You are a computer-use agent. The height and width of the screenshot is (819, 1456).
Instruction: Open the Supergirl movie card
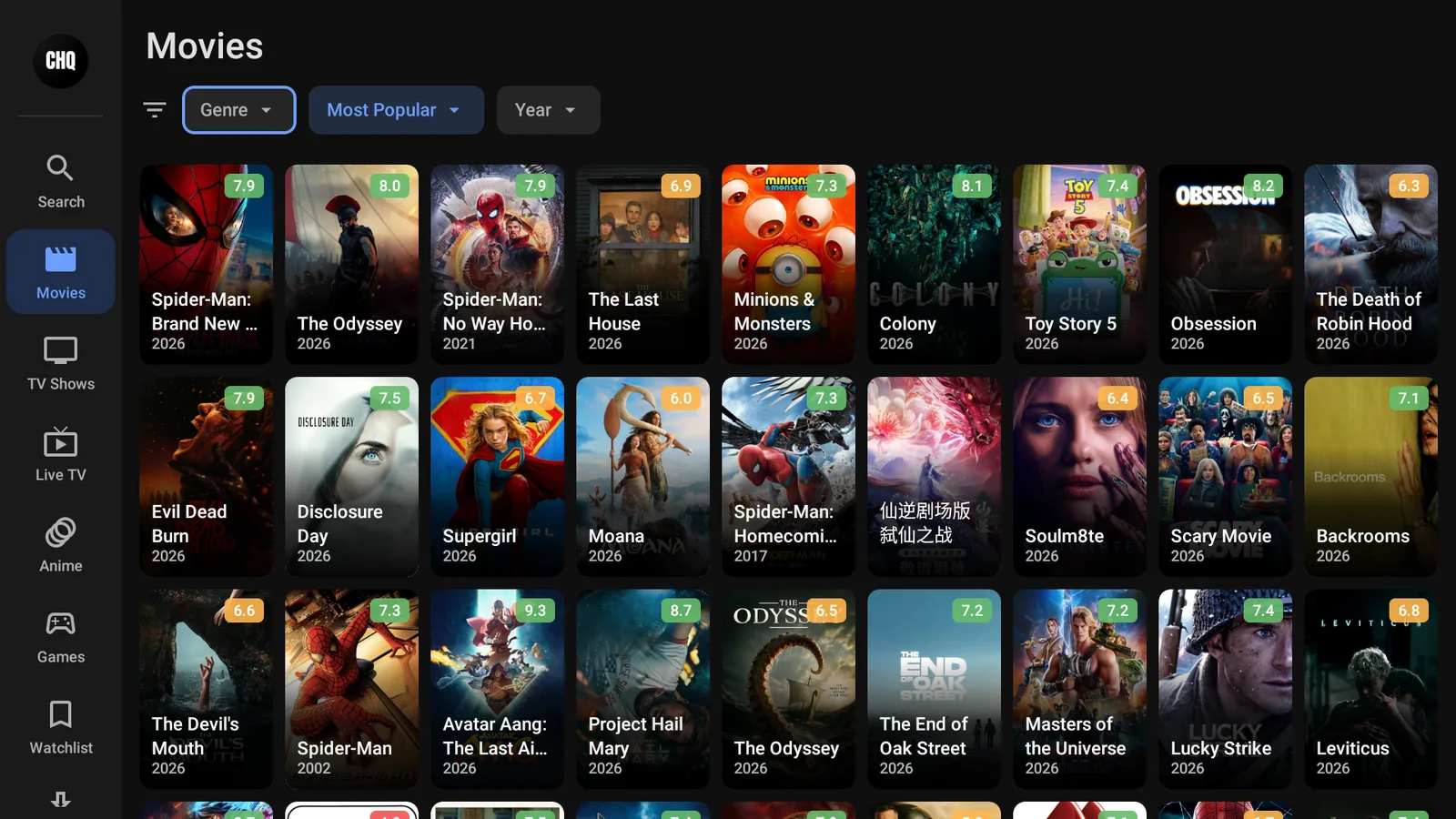(x=498, y=477)
